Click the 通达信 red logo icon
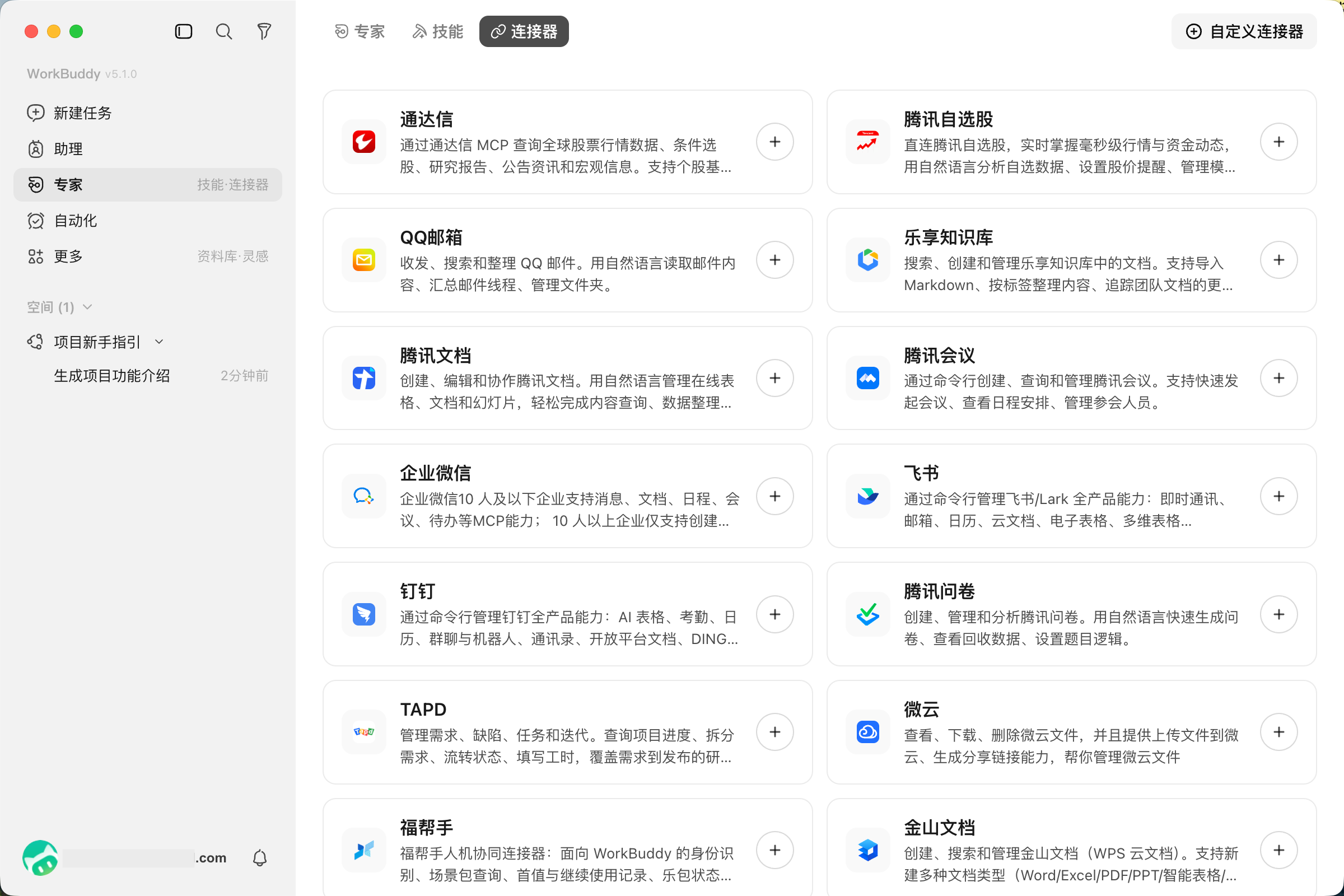The width and height of the screenshot is (1344, 896). tap(364, 142)
